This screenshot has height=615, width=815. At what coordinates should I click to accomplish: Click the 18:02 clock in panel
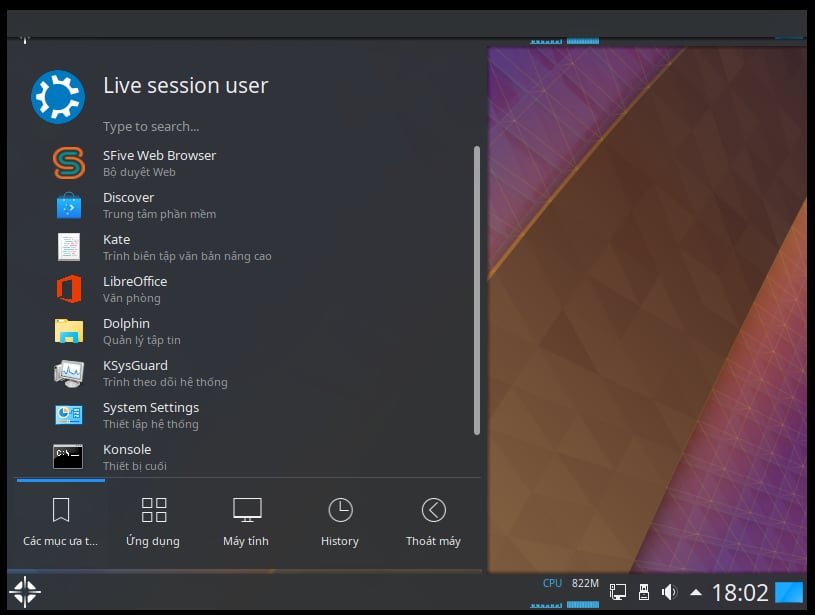(x=740, y=592)
